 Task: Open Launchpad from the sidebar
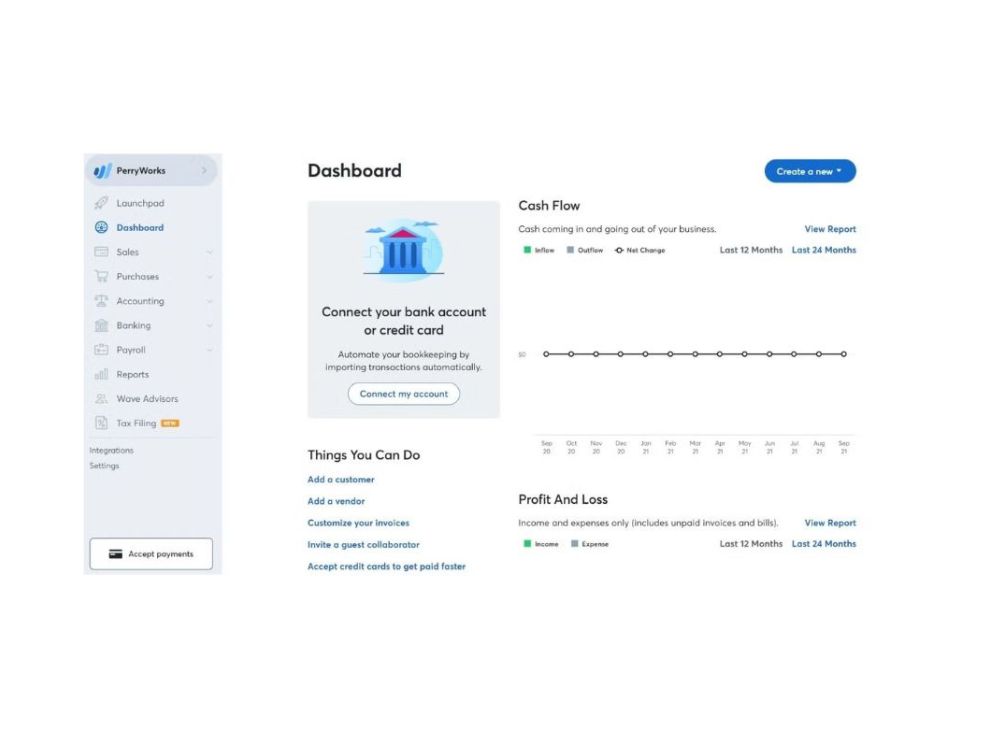point(140,203)
